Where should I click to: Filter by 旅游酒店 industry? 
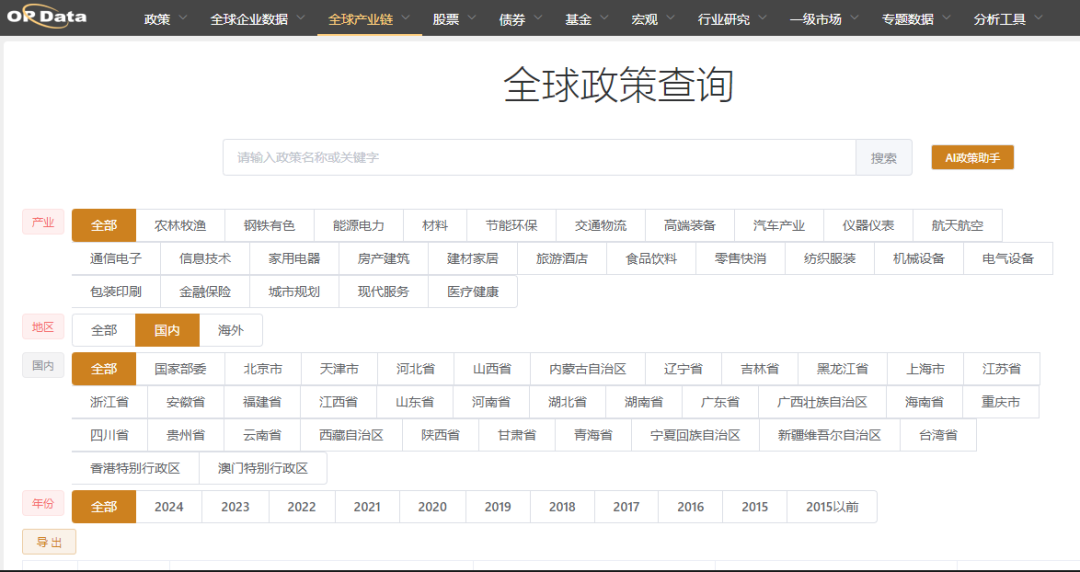pos(562,258)
